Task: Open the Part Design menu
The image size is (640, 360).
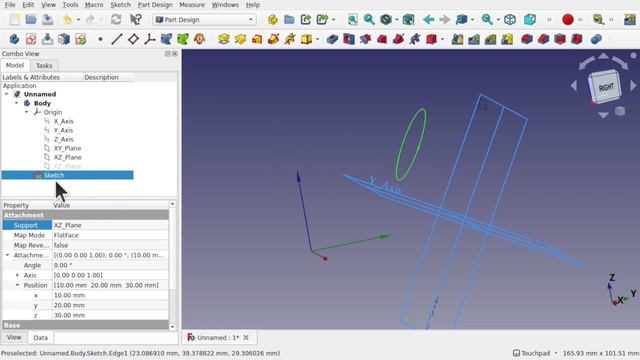Action: pos(155,5)
